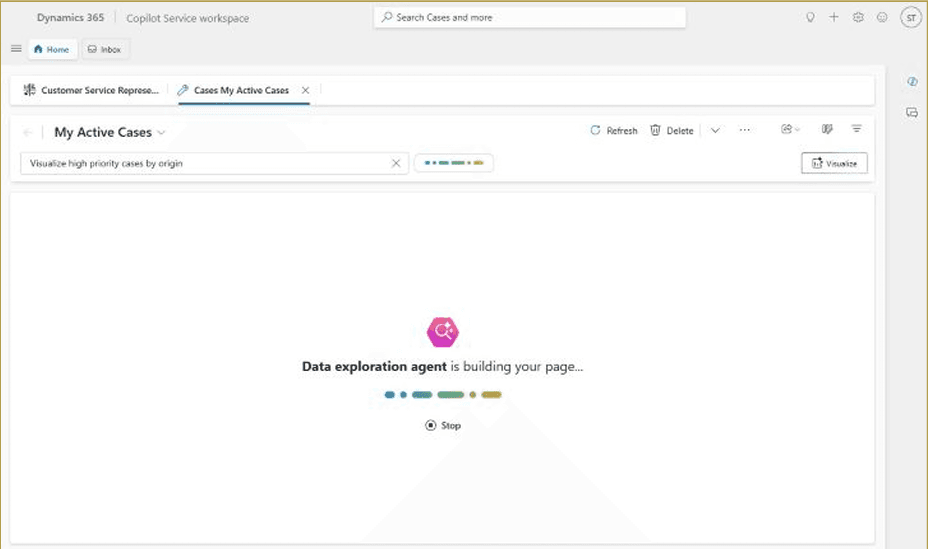Open the settings gear icon
The image size is (928, 549).
coord(858,17)
